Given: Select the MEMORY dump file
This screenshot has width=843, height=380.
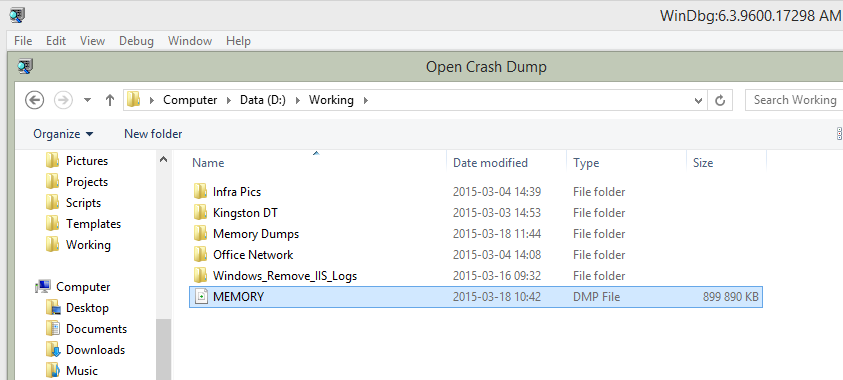Looking at the screenshot, I should pyautogui.click(x=476, y=297).
